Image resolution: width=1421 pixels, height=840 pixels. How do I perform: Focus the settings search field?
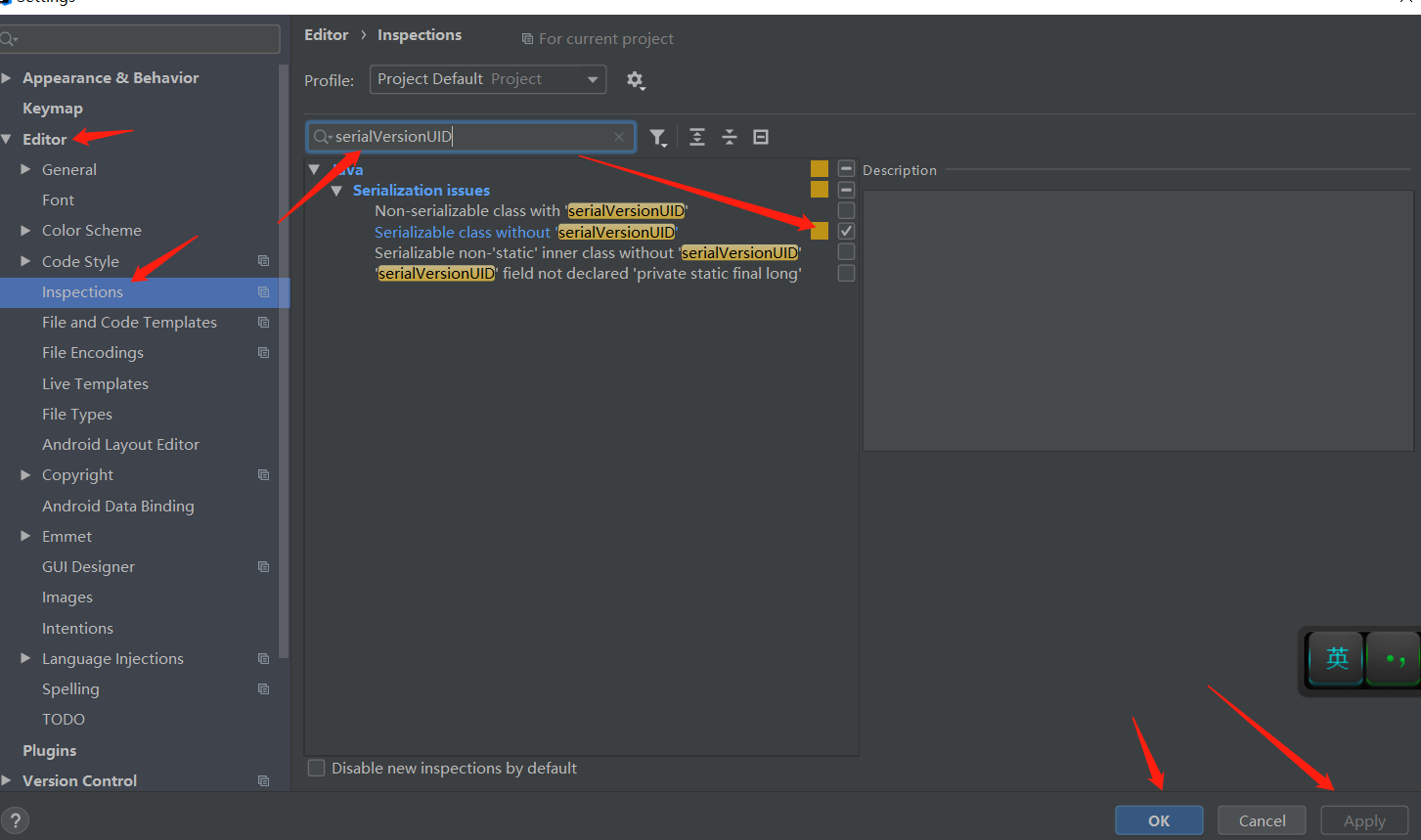tap(140, 39)
